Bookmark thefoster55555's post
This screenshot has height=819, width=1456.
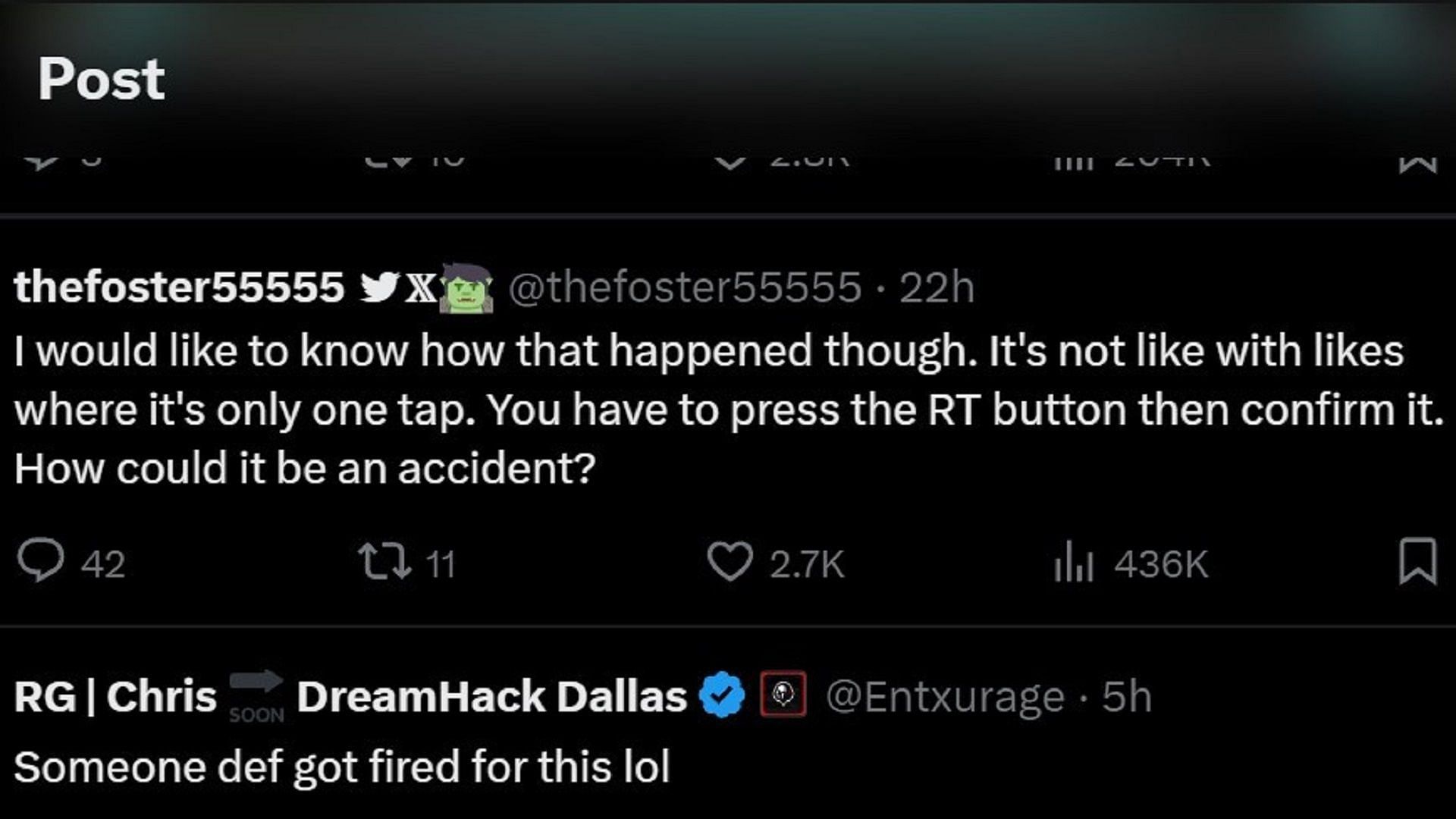tap(1417, 561)
